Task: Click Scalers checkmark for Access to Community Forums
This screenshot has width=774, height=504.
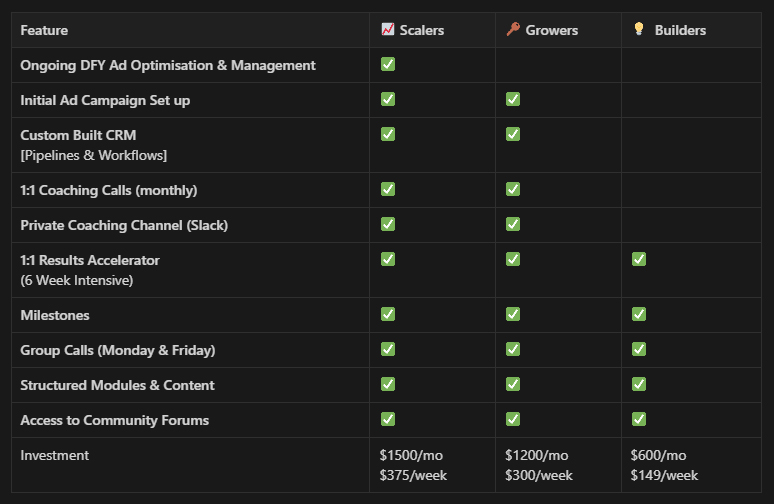Action: (x=388, y=419)
